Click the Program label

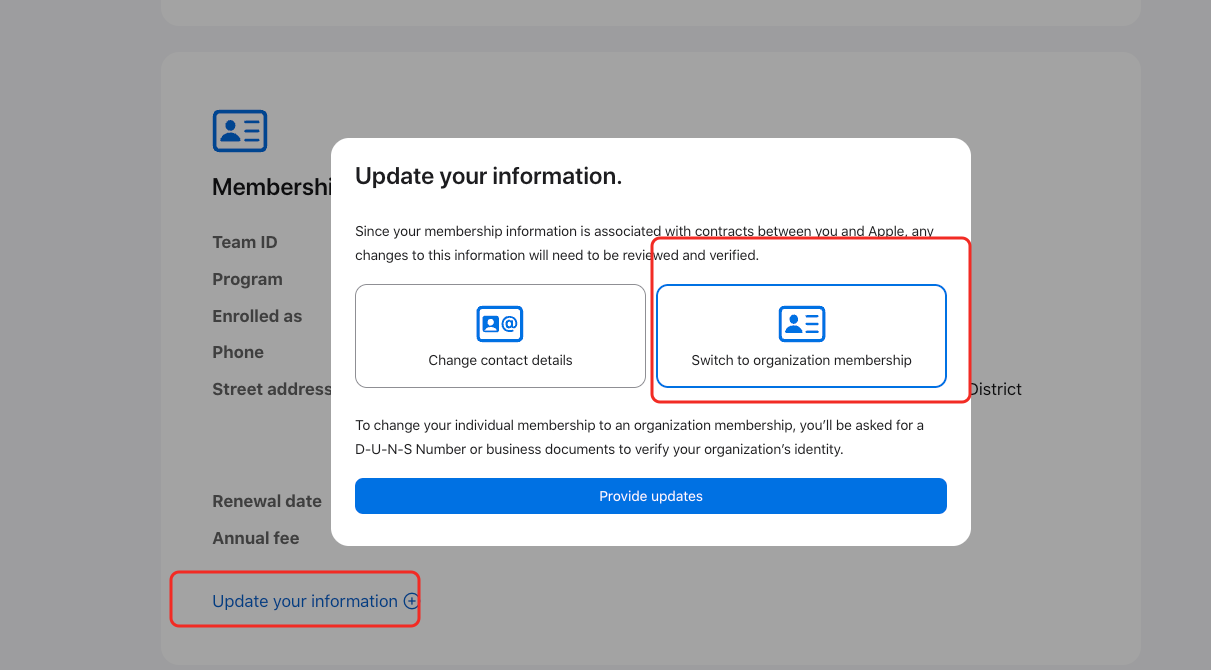(x=247, y=279)
